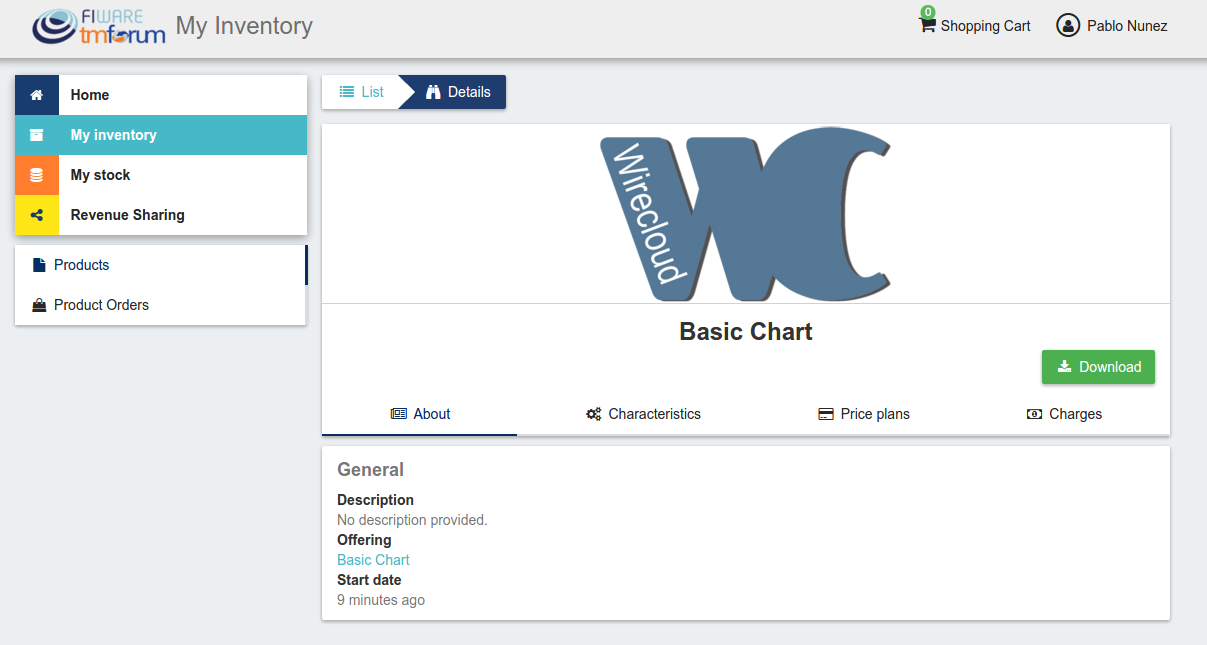This screenshot has height=645, width=1207.
Task: Click the Wirecloud product image
Action: 745,214
